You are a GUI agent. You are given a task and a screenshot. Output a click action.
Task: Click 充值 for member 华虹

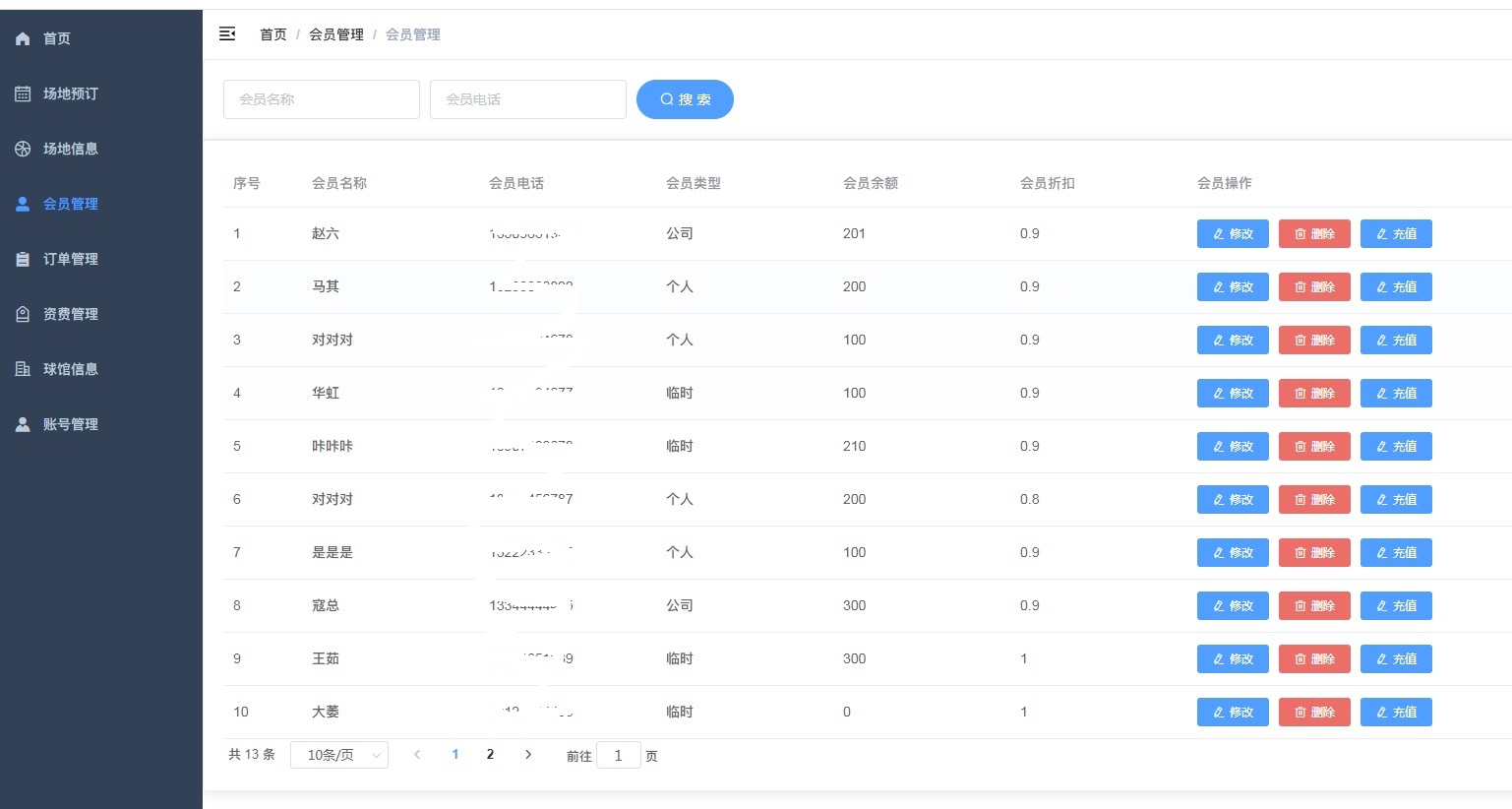(x=1396, y=393)
